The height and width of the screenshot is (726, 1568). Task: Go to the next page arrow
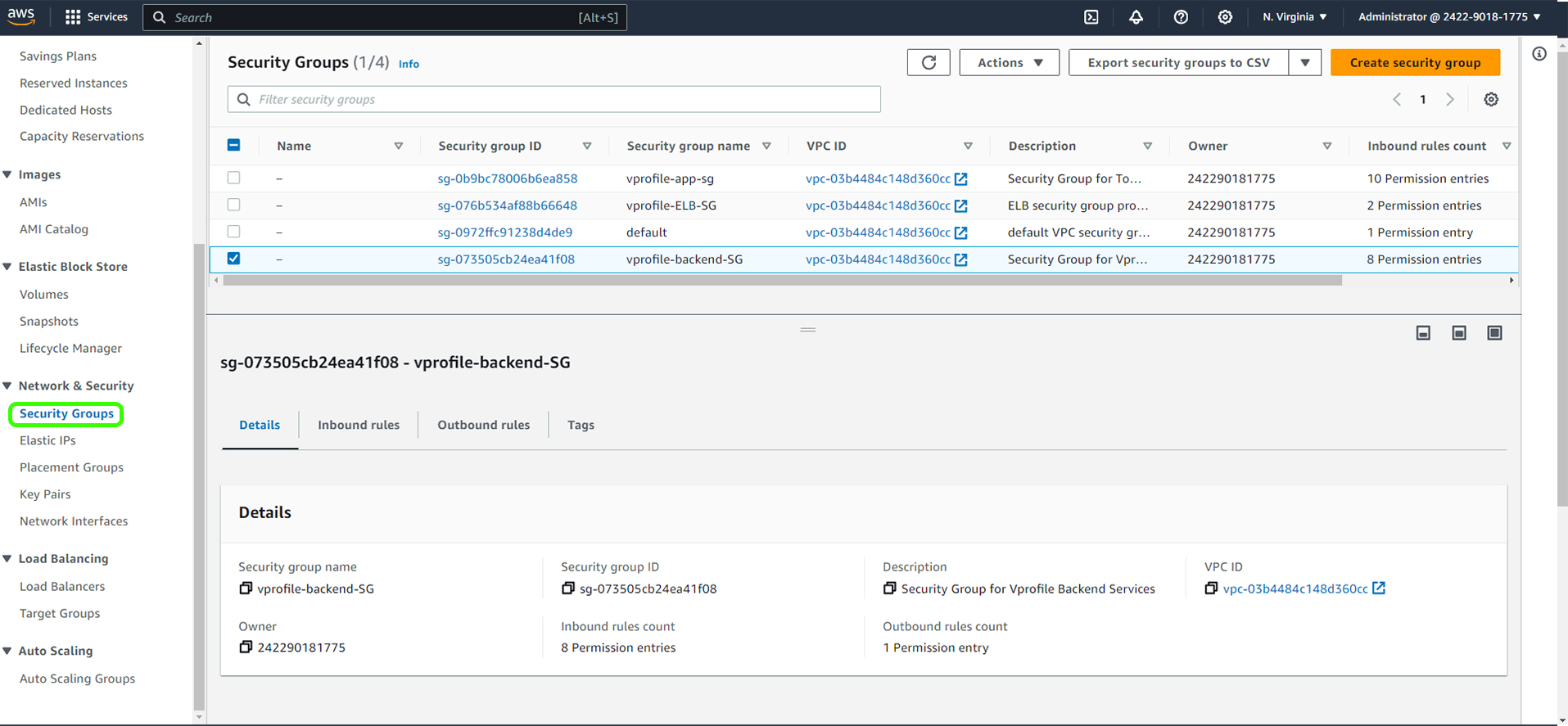click(1450, 99)
